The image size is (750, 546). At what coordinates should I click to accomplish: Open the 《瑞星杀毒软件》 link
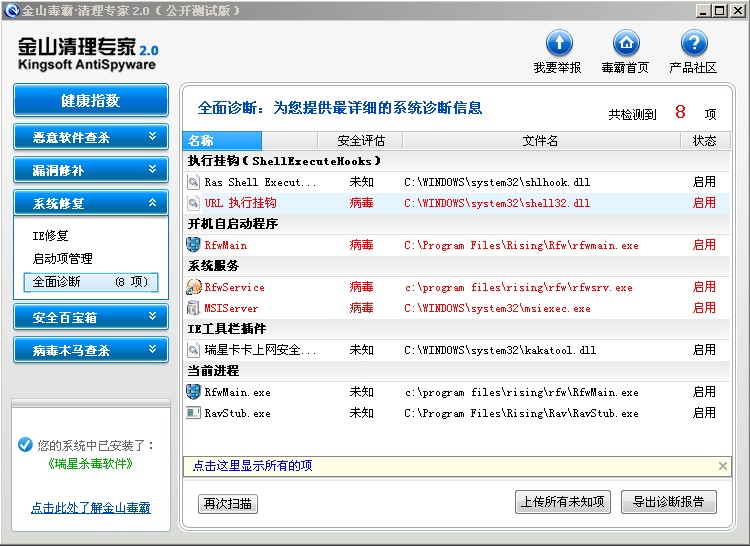click(x=91, y=463)
